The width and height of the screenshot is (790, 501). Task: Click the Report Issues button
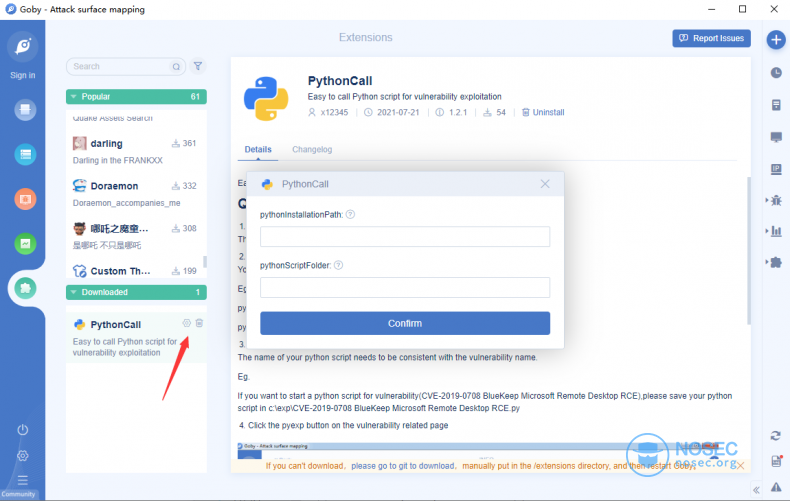click(x=711, y=38)
